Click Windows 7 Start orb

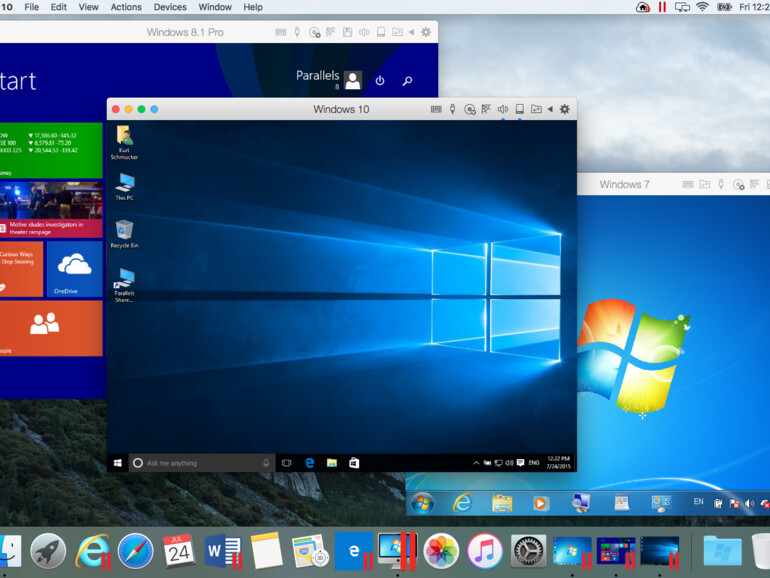[x=422, y=504]
